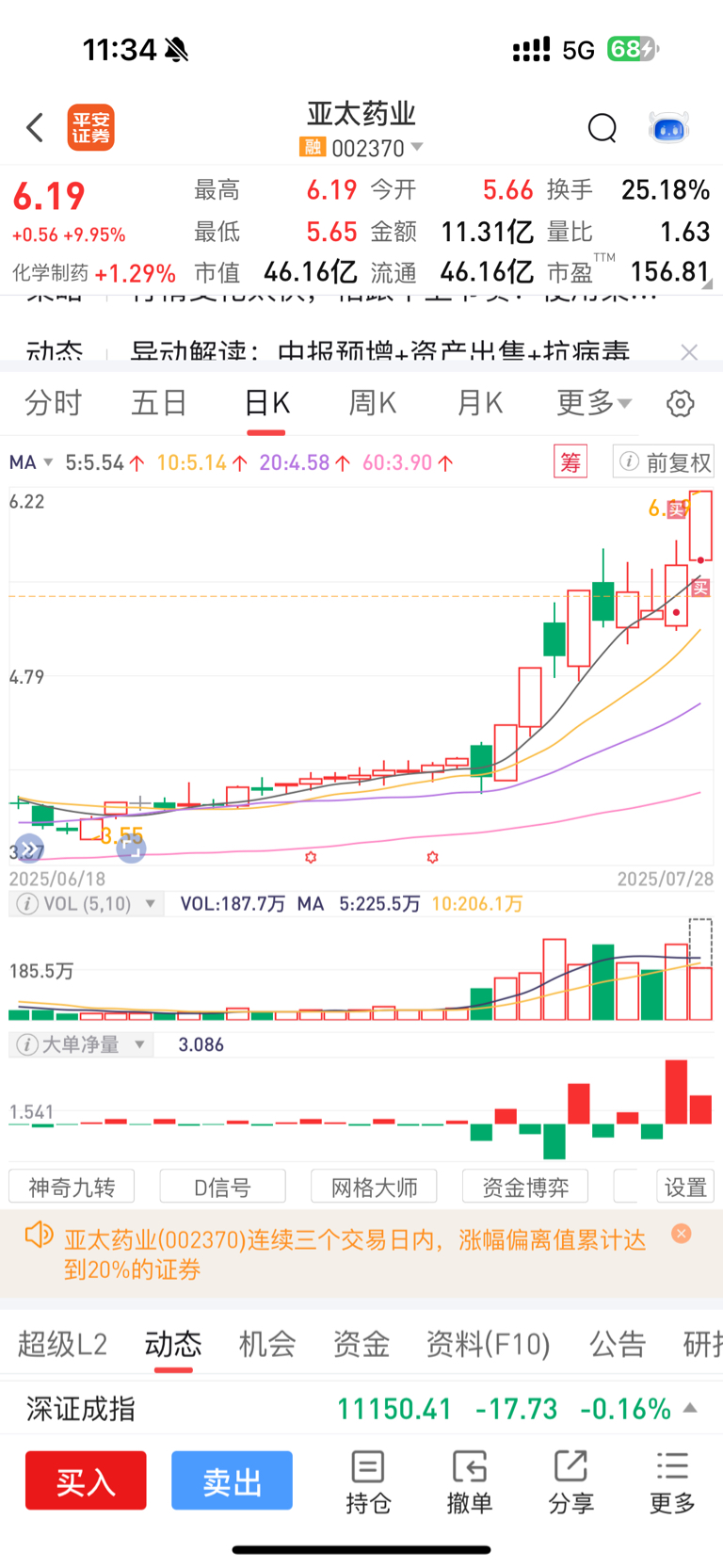Image resolution: width=723 pixels, height=1568 pixels.
Task: Switch to 资金 tab
Action: [361, 1344]
